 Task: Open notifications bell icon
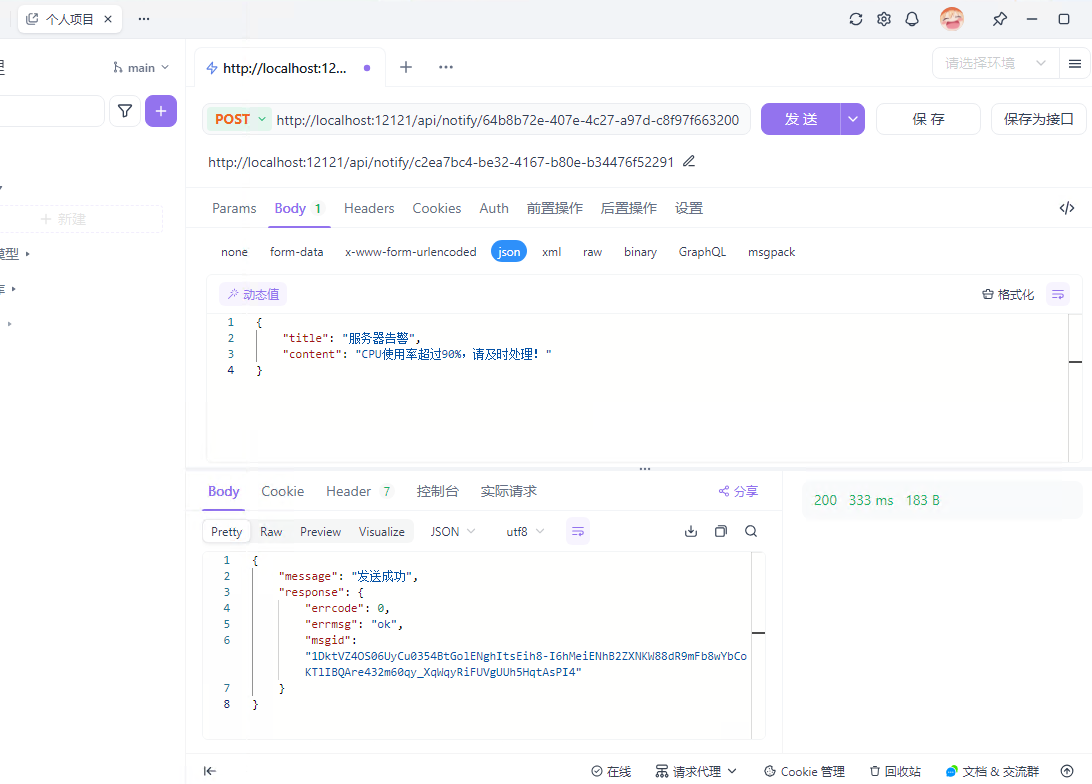click(x=912, y=19)
